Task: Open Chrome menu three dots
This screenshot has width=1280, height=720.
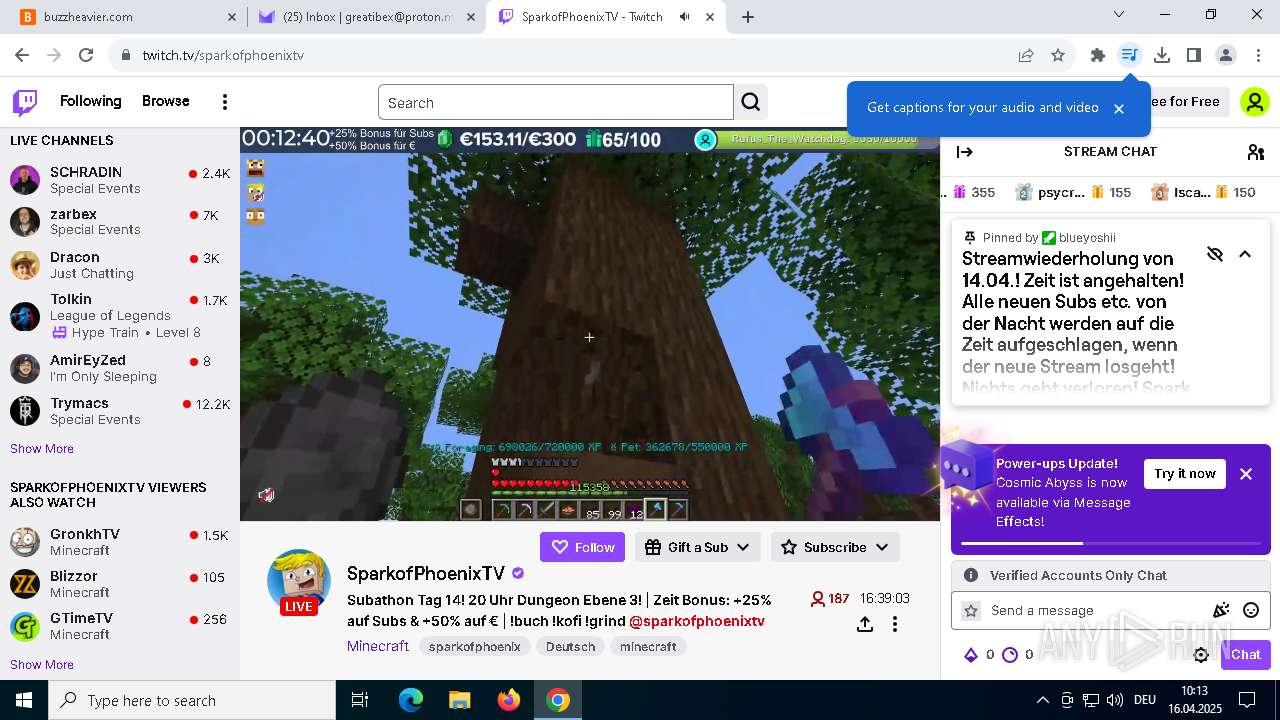Action: tap(1258, 55)
